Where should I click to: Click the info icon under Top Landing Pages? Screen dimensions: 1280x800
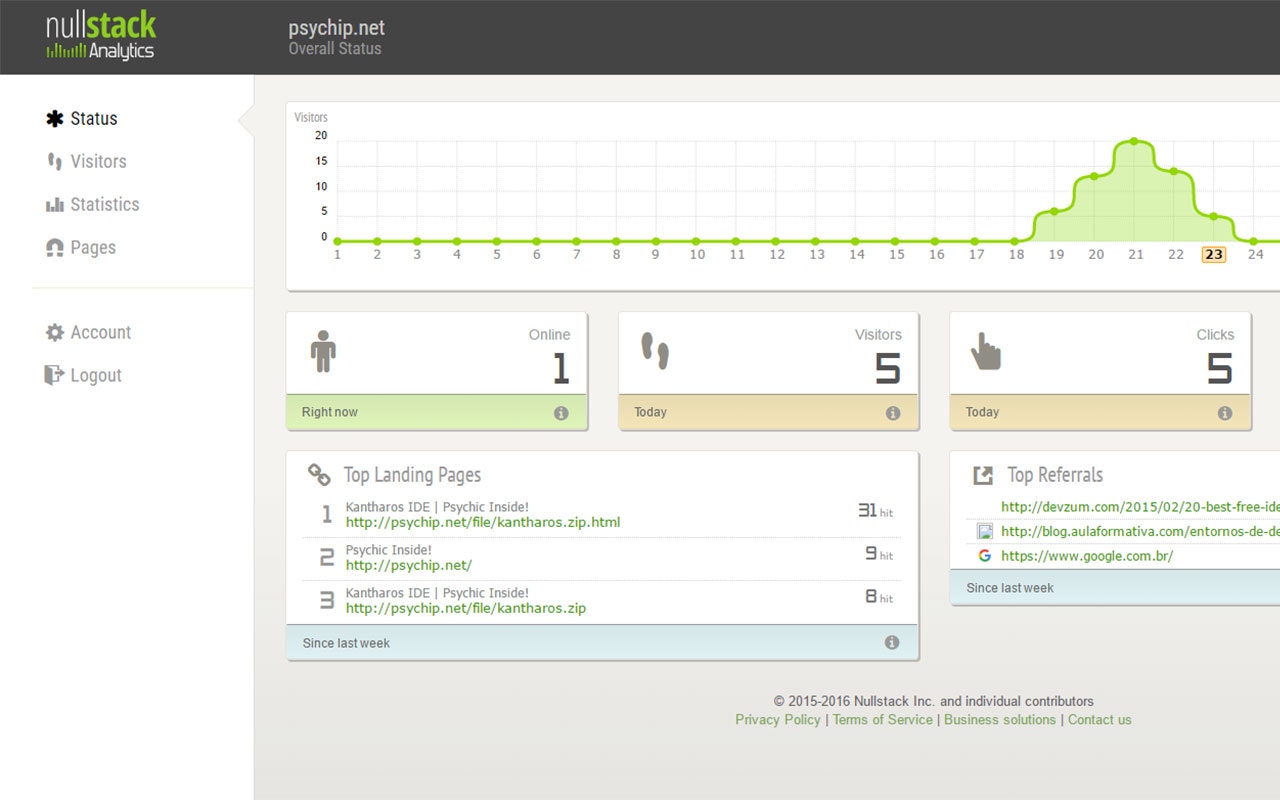(892, 642)
